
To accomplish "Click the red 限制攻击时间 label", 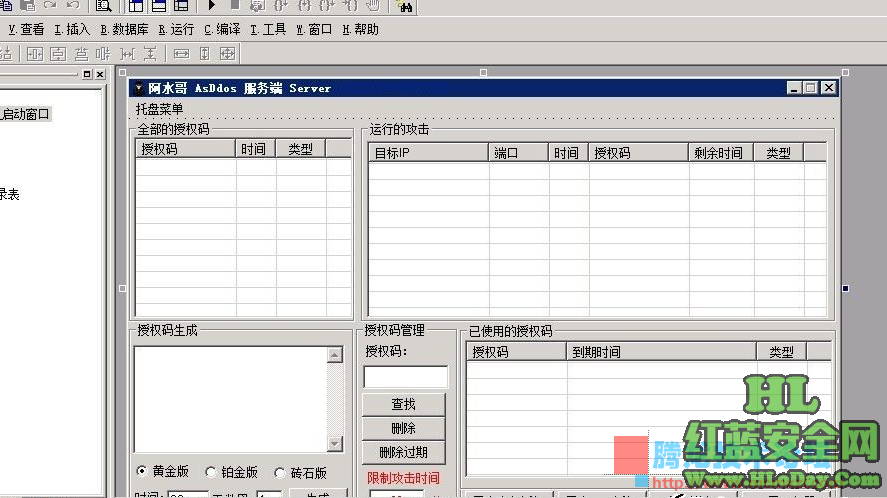I will tap(403, 478).
